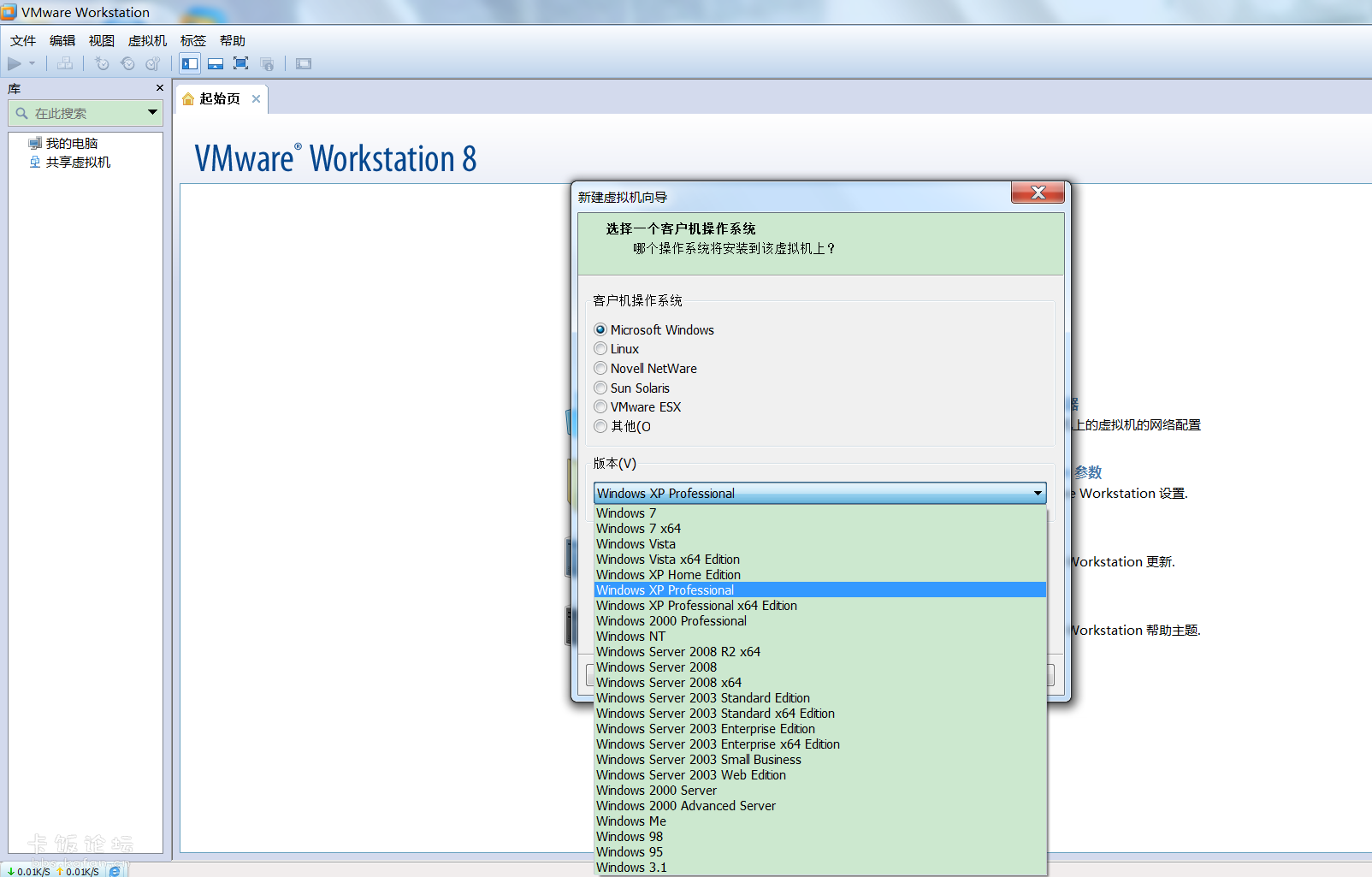
Task: Click the Unity mode toolbar icon
Action: coord(267,63)
